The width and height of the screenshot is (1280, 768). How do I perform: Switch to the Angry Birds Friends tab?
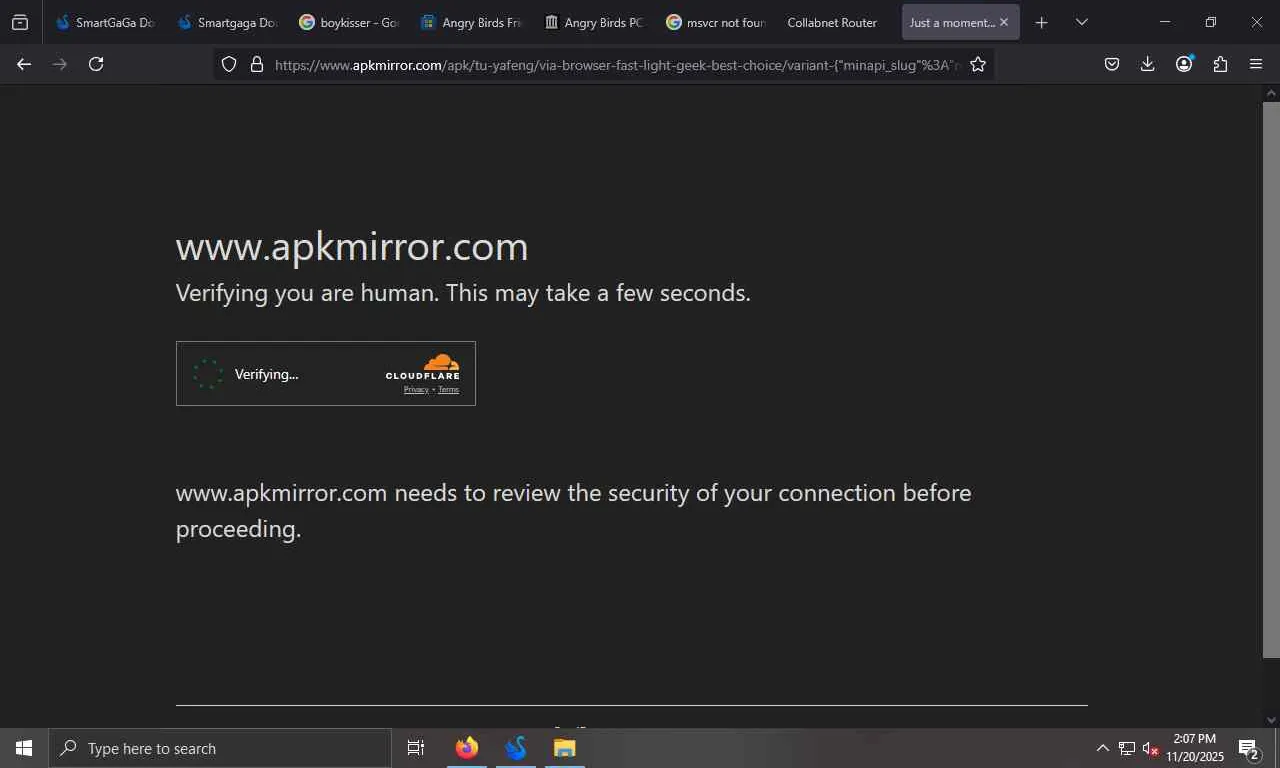click(x=471, y=22)
